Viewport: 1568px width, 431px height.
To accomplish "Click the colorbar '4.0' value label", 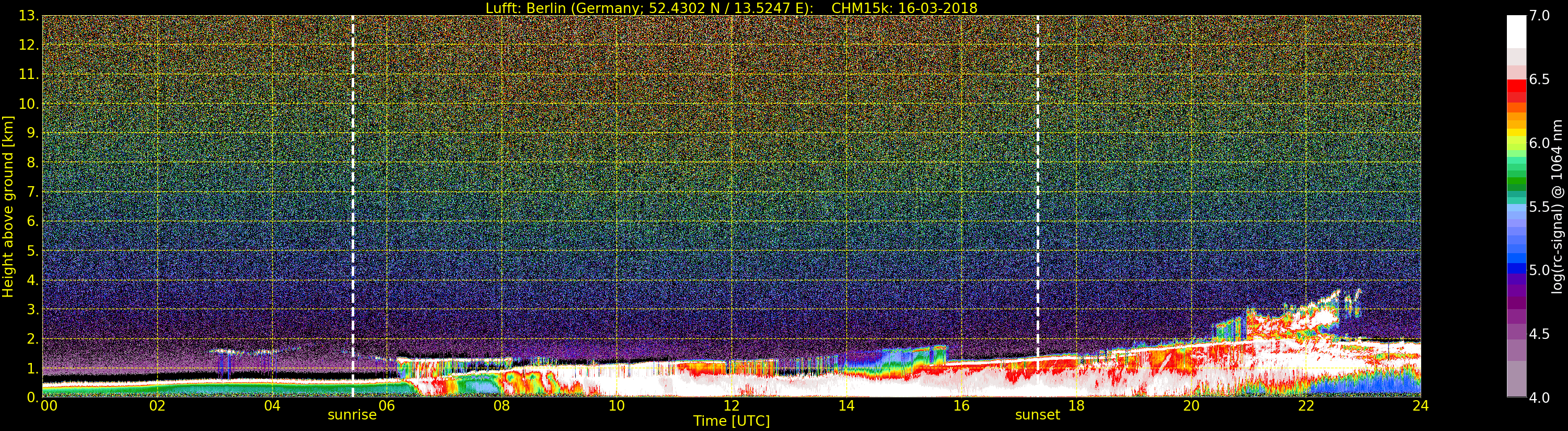I will tap(1539, 398).
